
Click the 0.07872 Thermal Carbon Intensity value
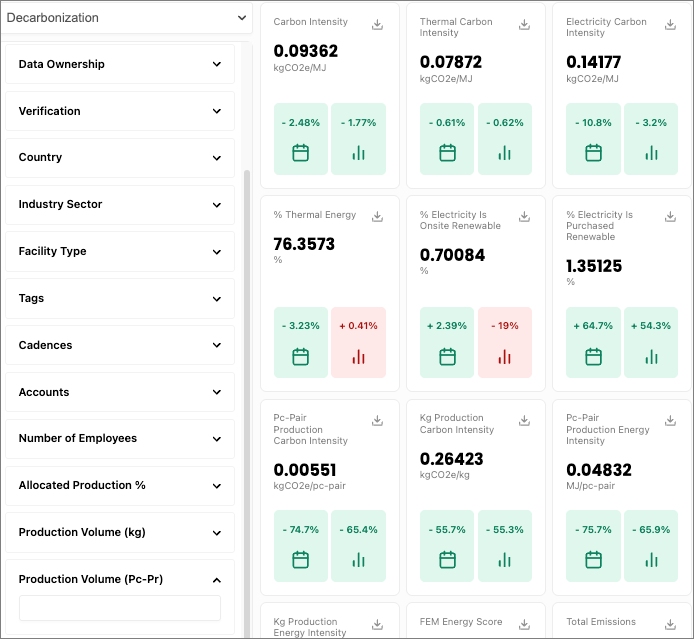coord(451,62)
